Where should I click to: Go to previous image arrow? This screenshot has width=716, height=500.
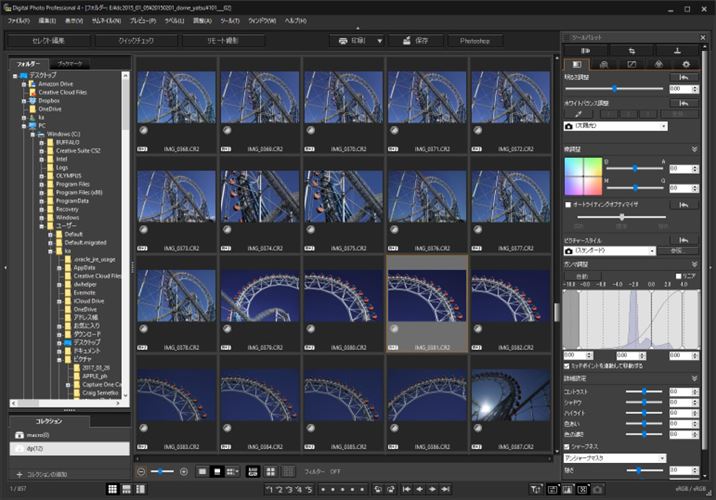pyautogui.click(x=419, y=489)
